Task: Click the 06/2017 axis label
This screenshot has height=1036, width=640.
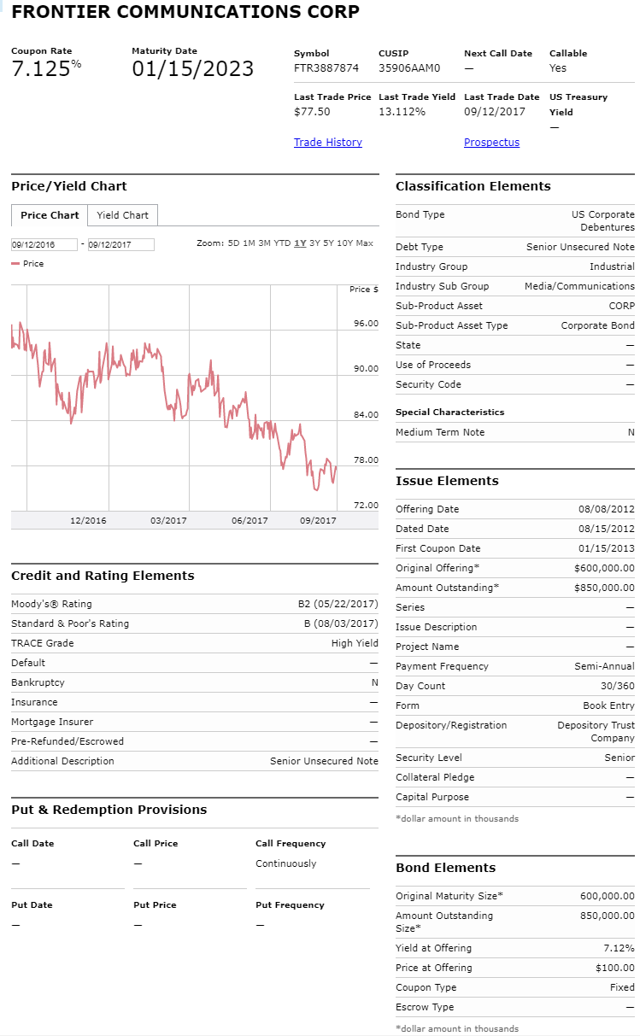Action: pos(250,521)
